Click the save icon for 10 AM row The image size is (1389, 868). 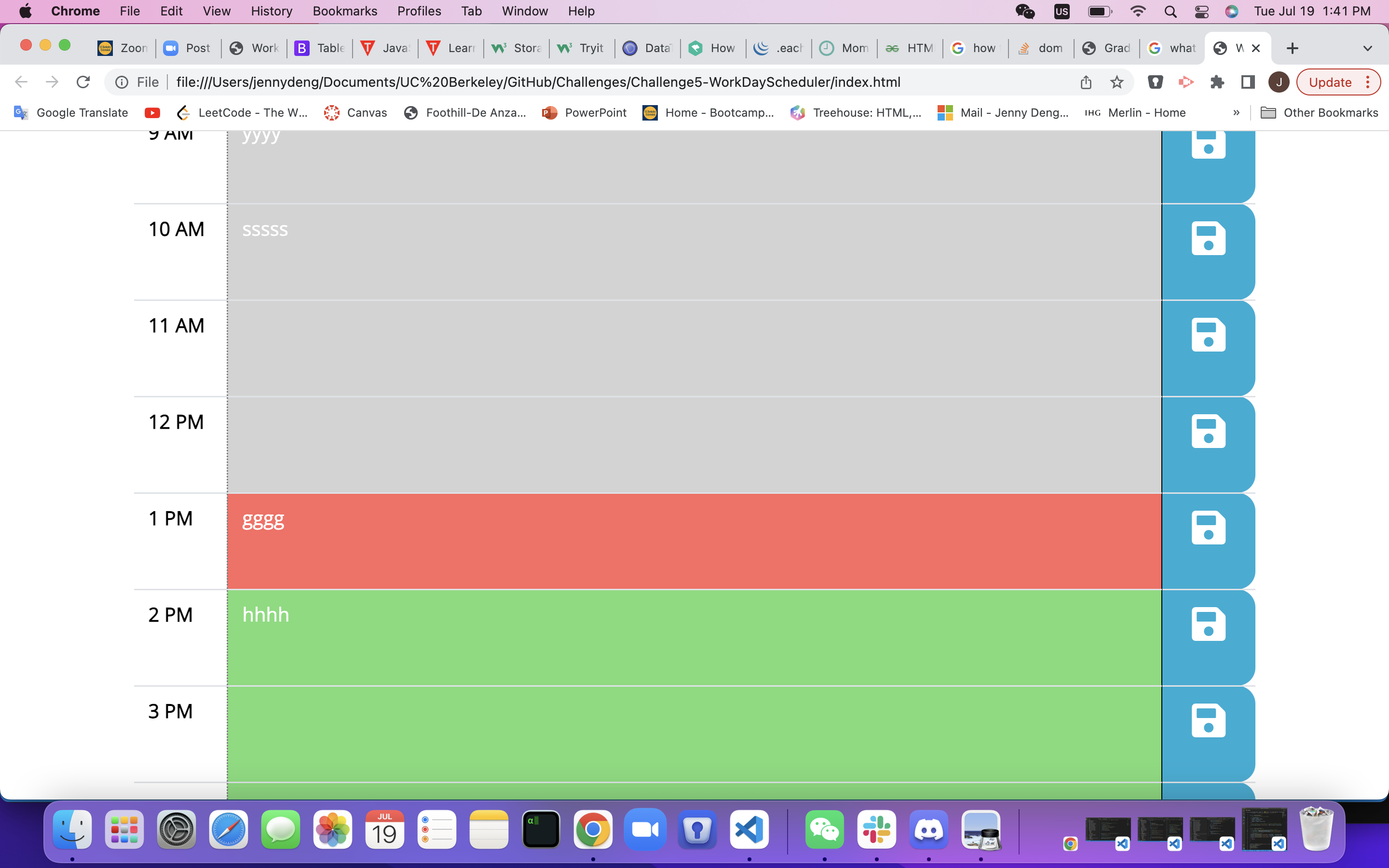pos(1208,238)
